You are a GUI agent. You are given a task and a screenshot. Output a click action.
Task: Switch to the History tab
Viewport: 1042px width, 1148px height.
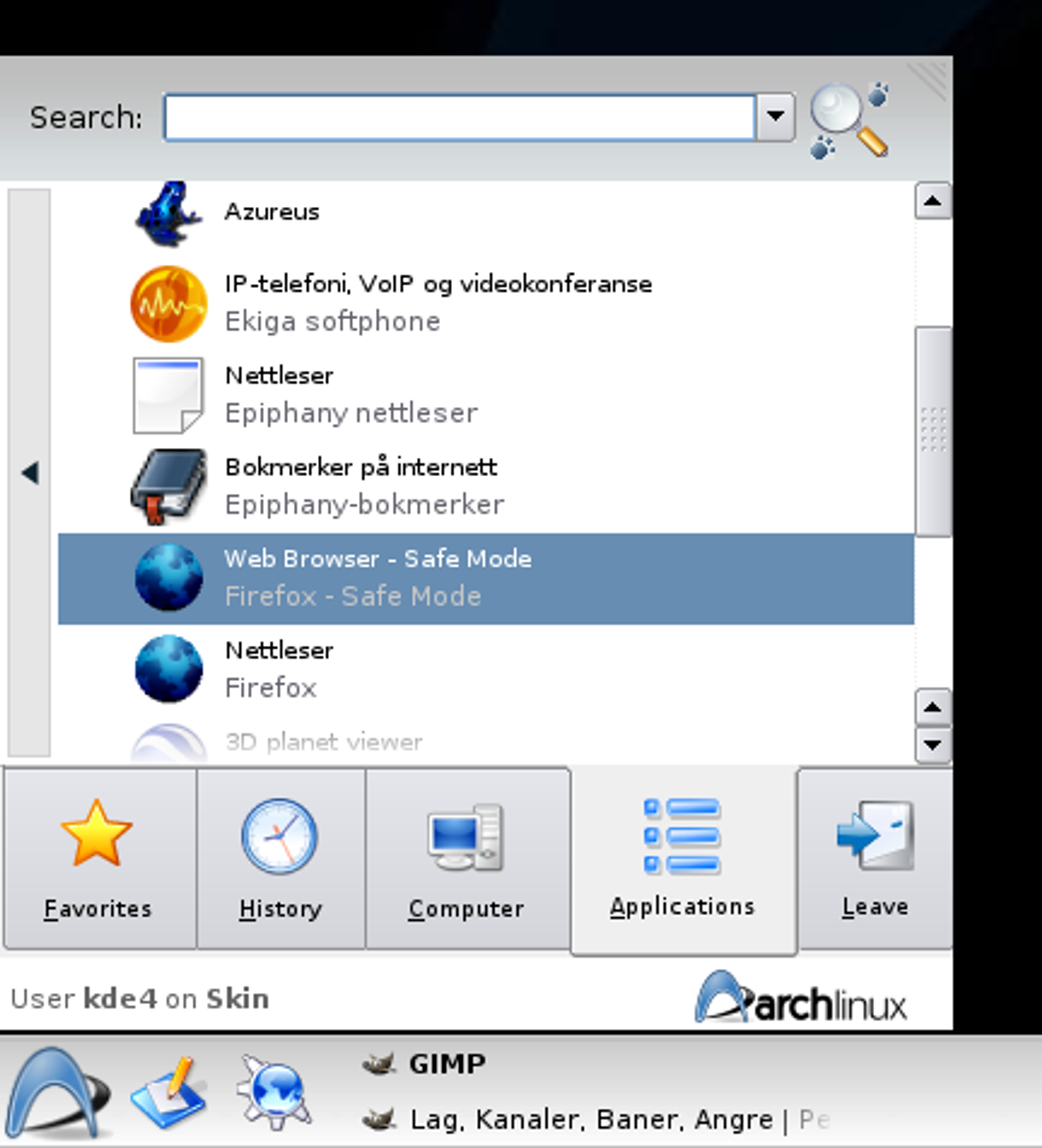[281, 859]
